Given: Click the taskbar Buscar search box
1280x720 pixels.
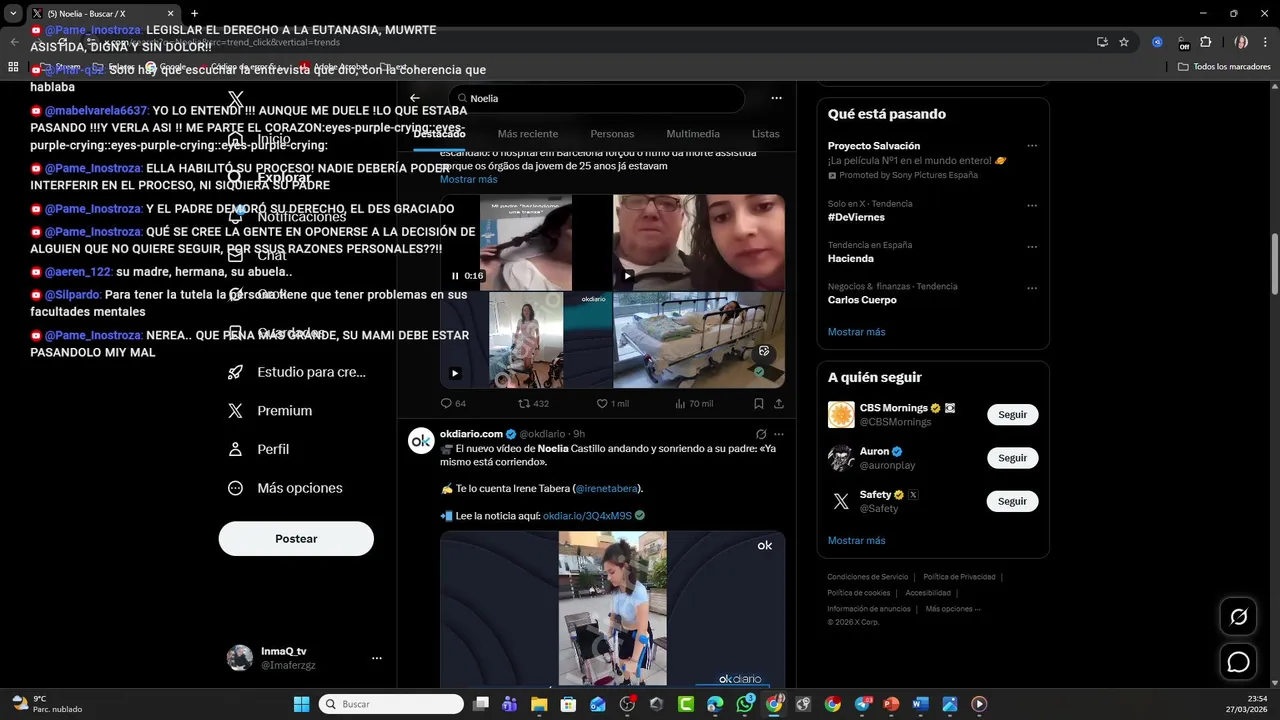Looking at the screenshot, I should click(391, 704).
